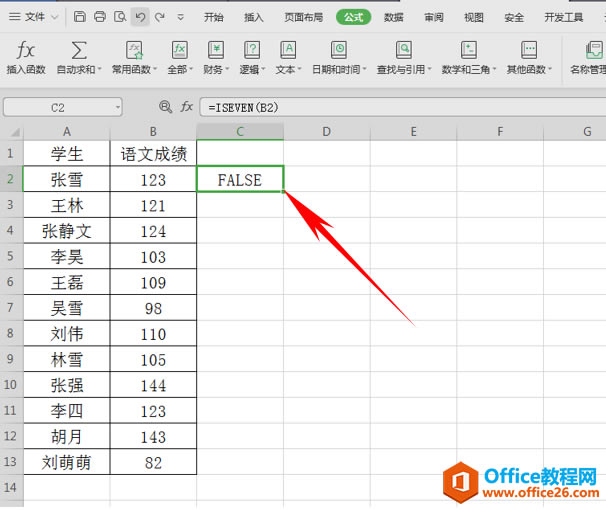Click the Print Preview icon
Image resolution: width=606 pixels, height=510 pixels.
click(x=120, y=17)
